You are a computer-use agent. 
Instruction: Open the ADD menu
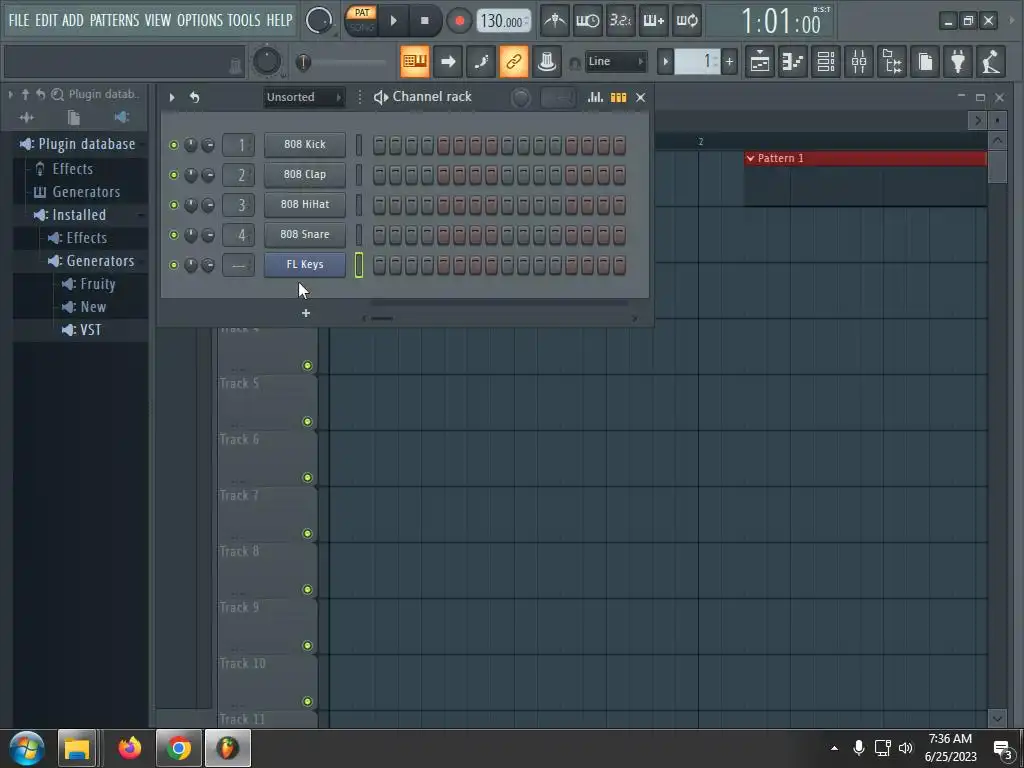tap(72, 20)
